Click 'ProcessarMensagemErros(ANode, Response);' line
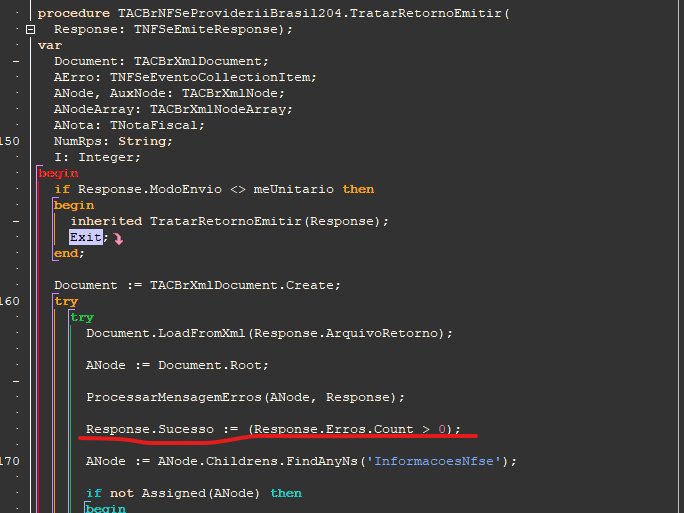Image resolution: width=684 pixels, height=513 pixels. point(246,397)
